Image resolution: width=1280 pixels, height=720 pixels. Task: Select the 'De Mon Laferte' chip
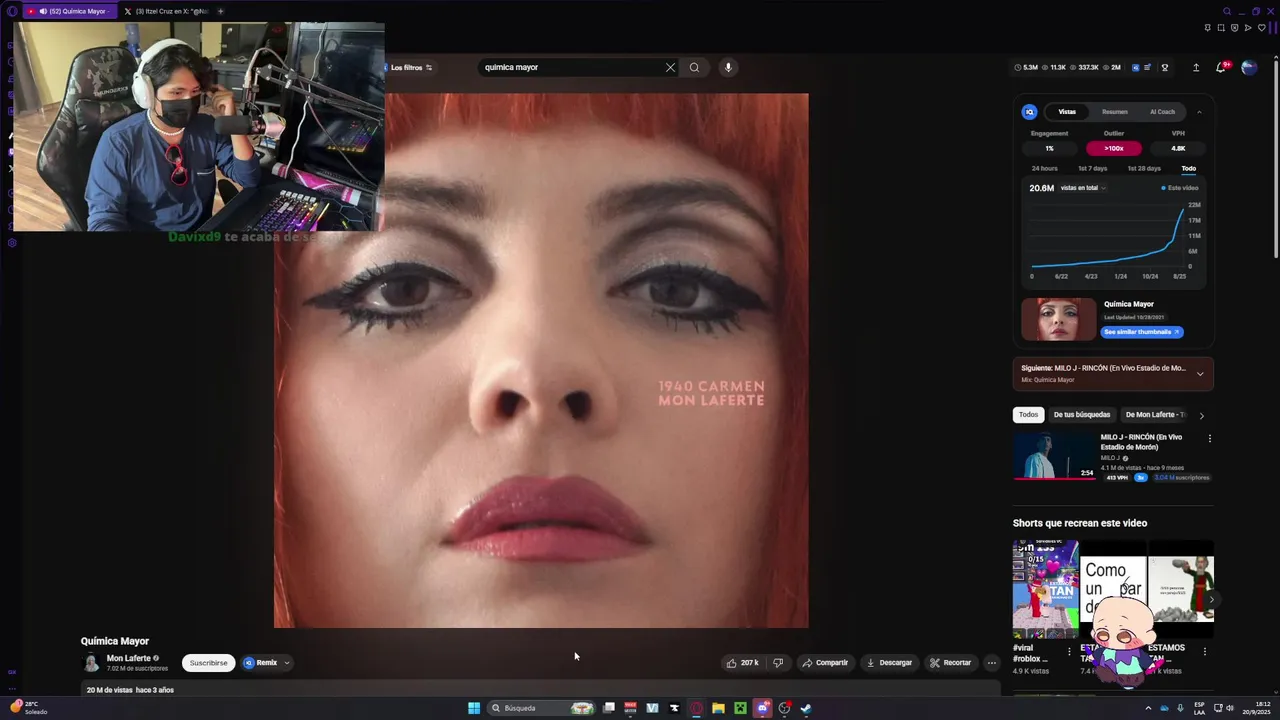click(1154, 415)
